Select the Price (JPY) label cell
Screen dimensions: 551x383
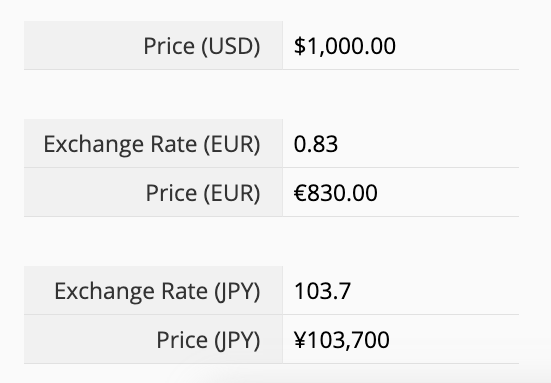[x=153, y=339]
